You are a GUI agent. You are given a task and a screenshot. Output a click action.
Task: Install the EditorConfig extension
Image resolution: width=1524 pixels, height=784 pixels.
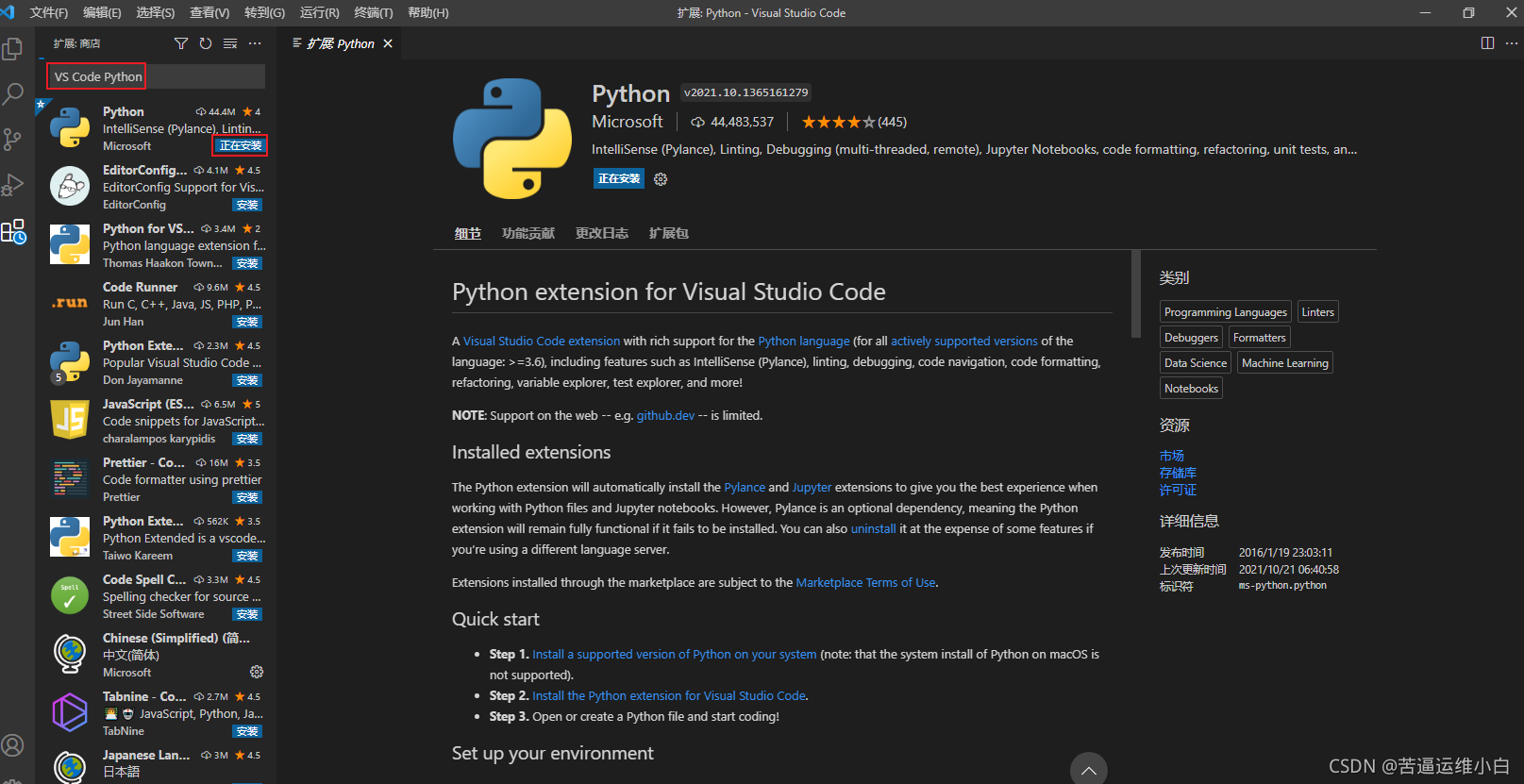pos(247,205)
